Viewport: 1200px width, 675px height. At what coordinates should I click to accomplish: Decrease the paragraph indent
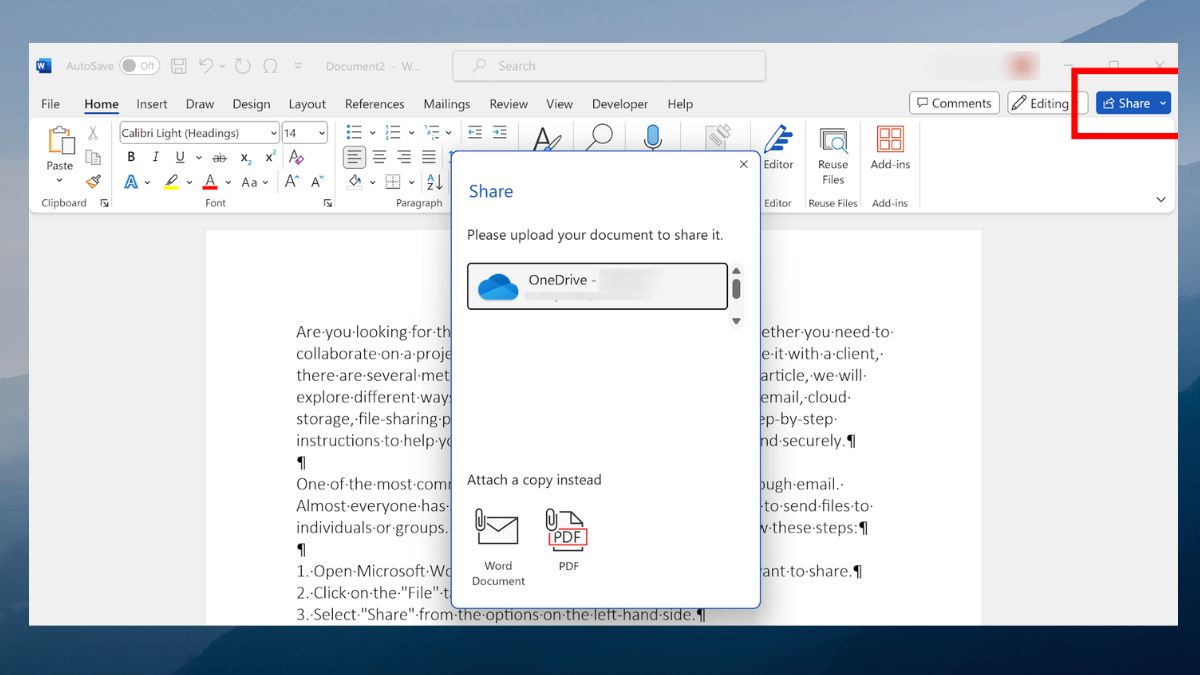[475, 132]
